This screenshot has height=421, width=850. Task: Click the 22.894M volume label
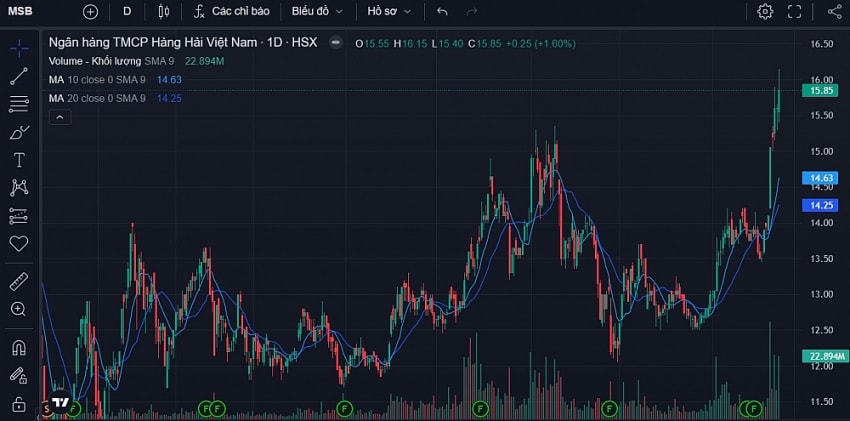(824, 356)
